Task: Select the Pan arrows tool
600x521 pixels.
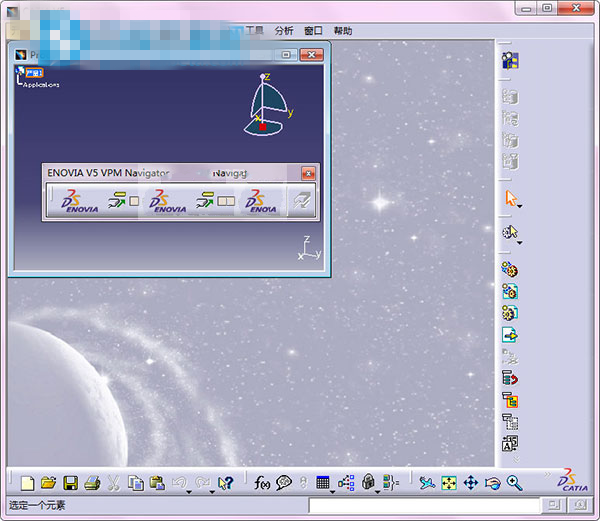Action: pyautogui.click(x=471, y=483)
